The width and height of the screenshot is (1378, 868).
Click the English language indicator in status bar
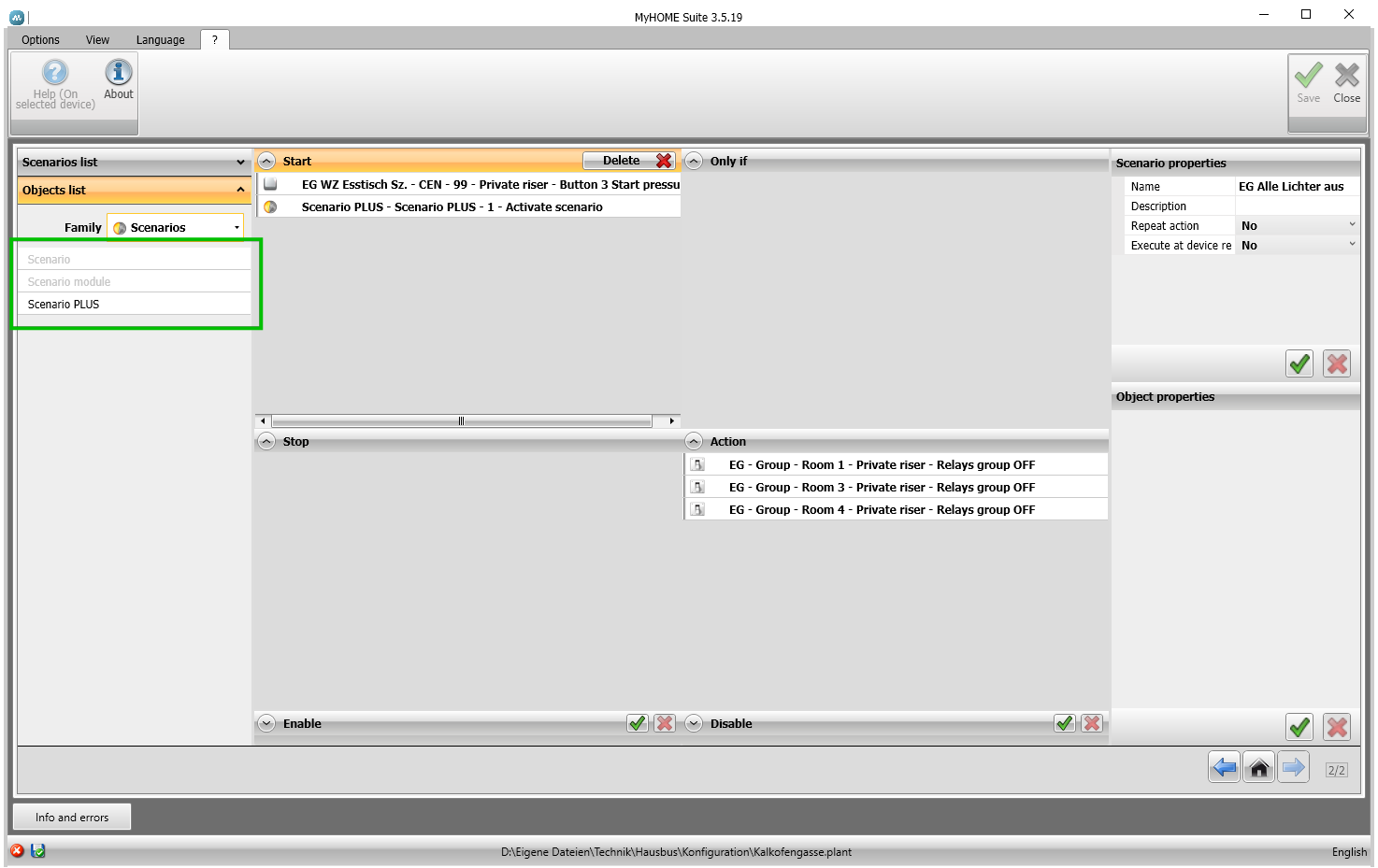pyautogui.click(x=1349, y=852)
